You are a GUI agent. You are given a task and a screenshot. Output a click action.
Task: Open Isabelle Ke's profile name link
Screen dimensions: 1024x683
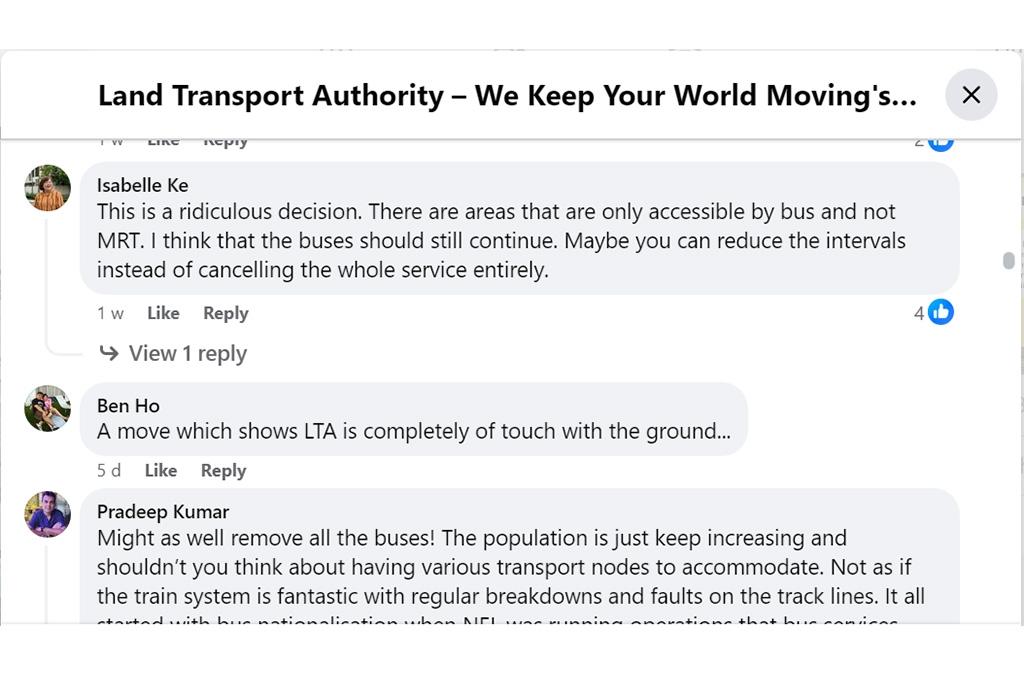click(142, 185)
